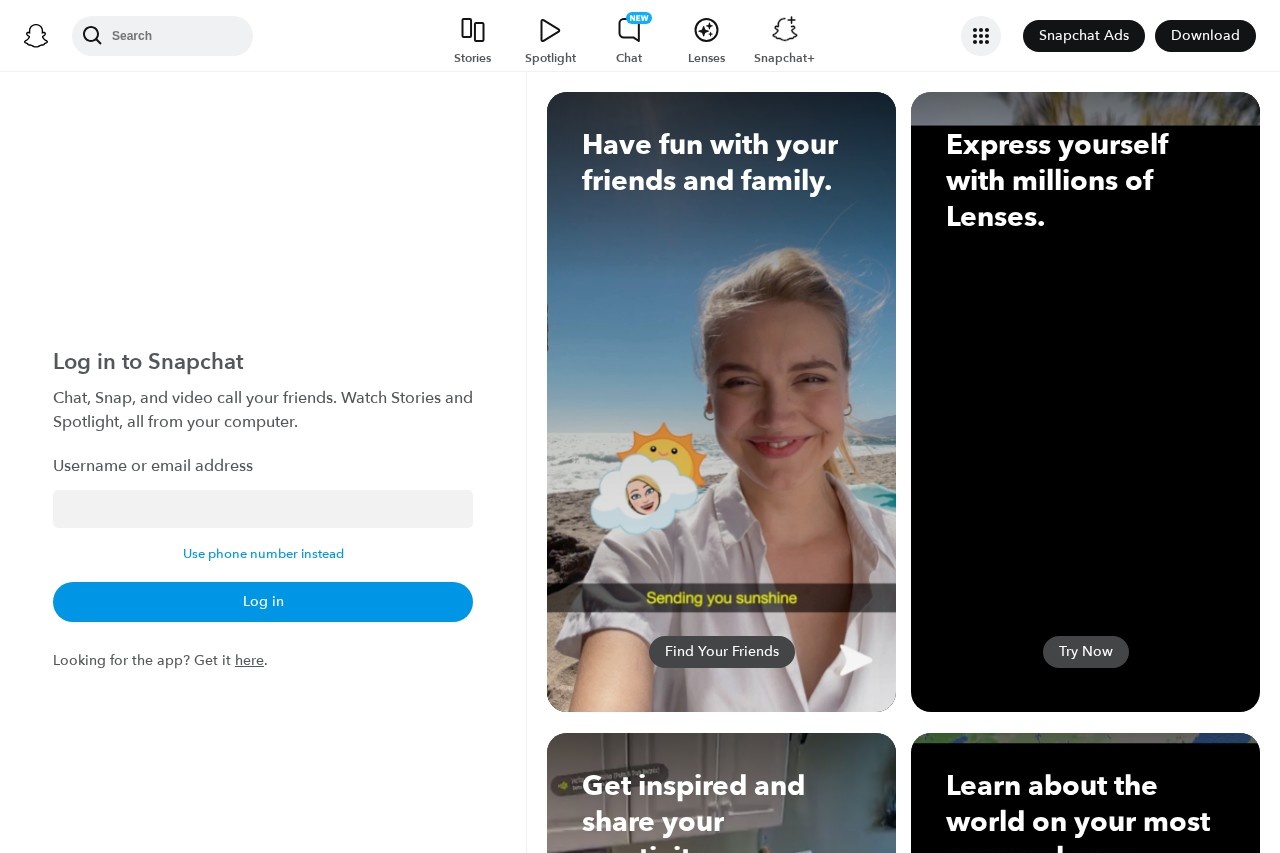Screen dimensions: 1280x853
Task: Click the Spotlight label in navigation
Action: click(x=550, y=58)
